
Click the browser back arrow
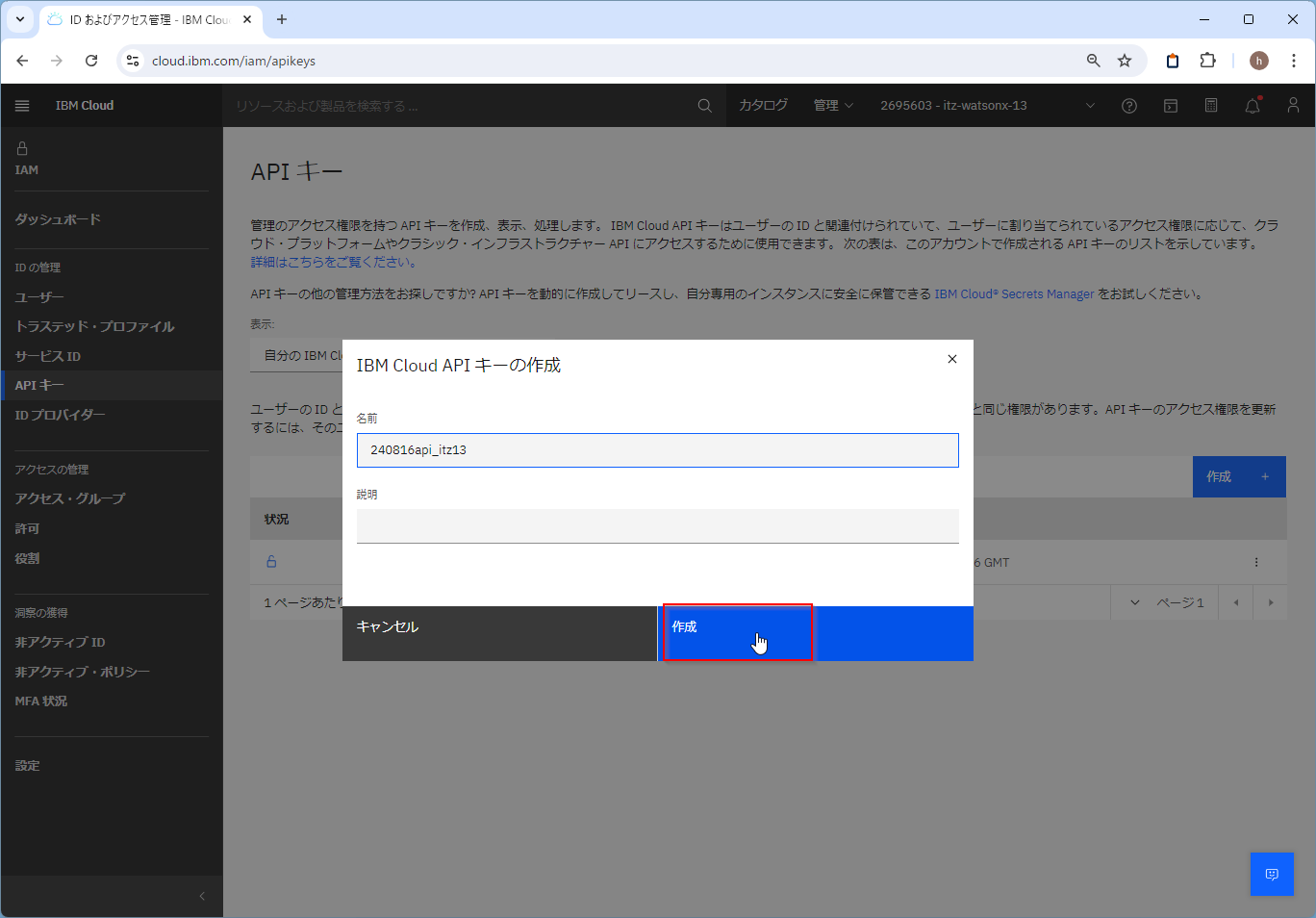22,61
